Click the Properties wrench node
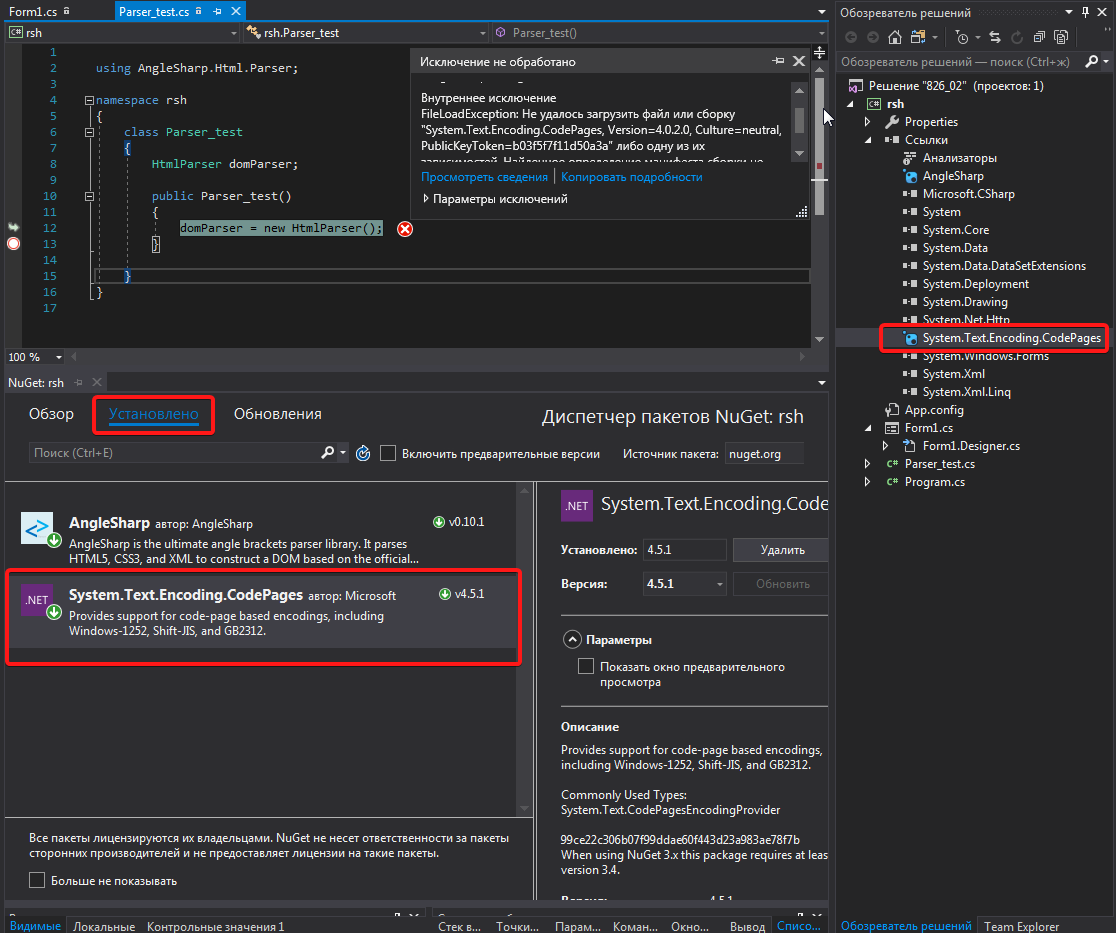The height and width of the screenshot is (933, 1116). click(x=931, y=122)
